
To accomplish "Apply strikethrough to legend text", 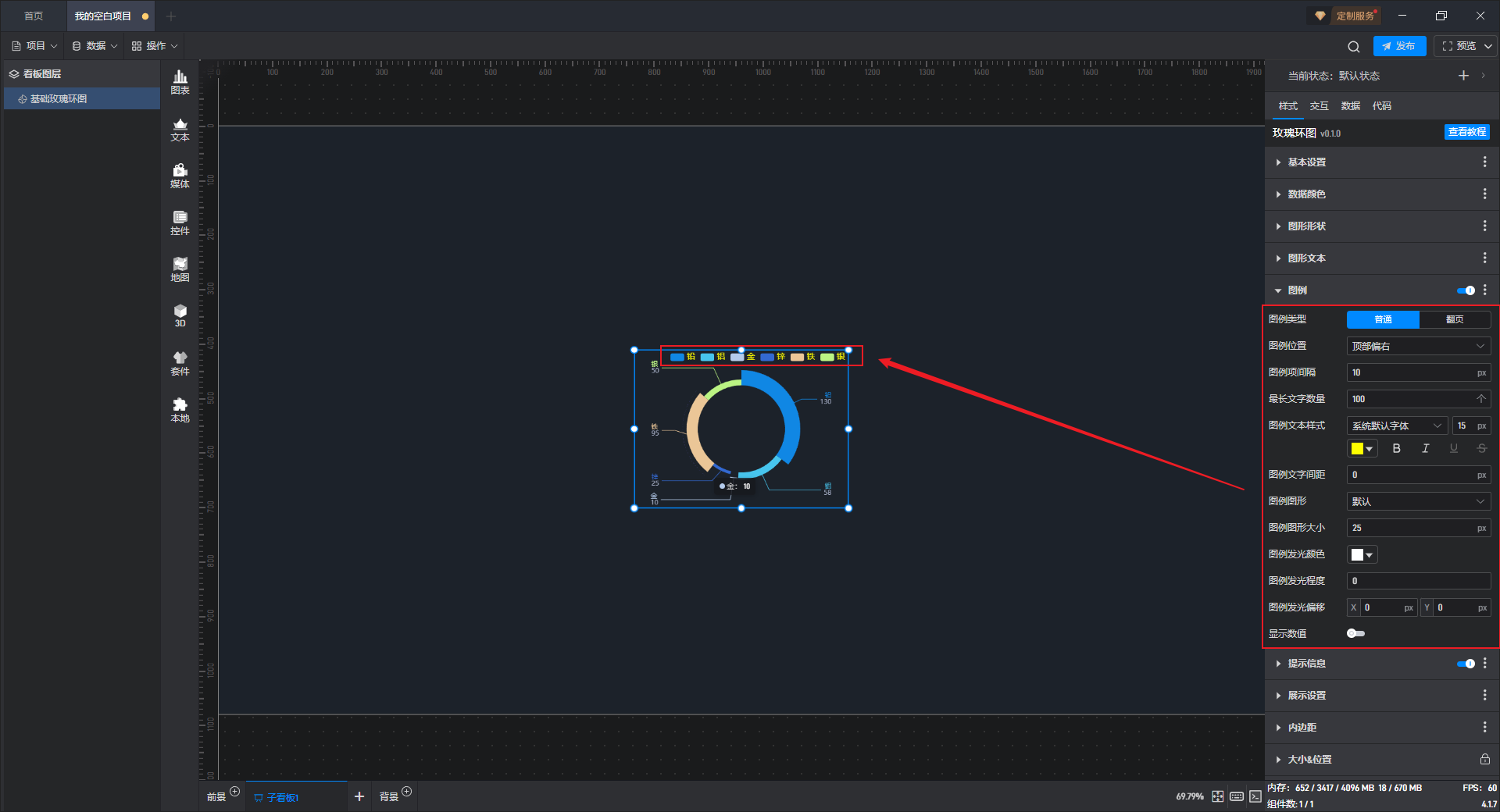I will pyautogui.click(x=1481, y=448).
